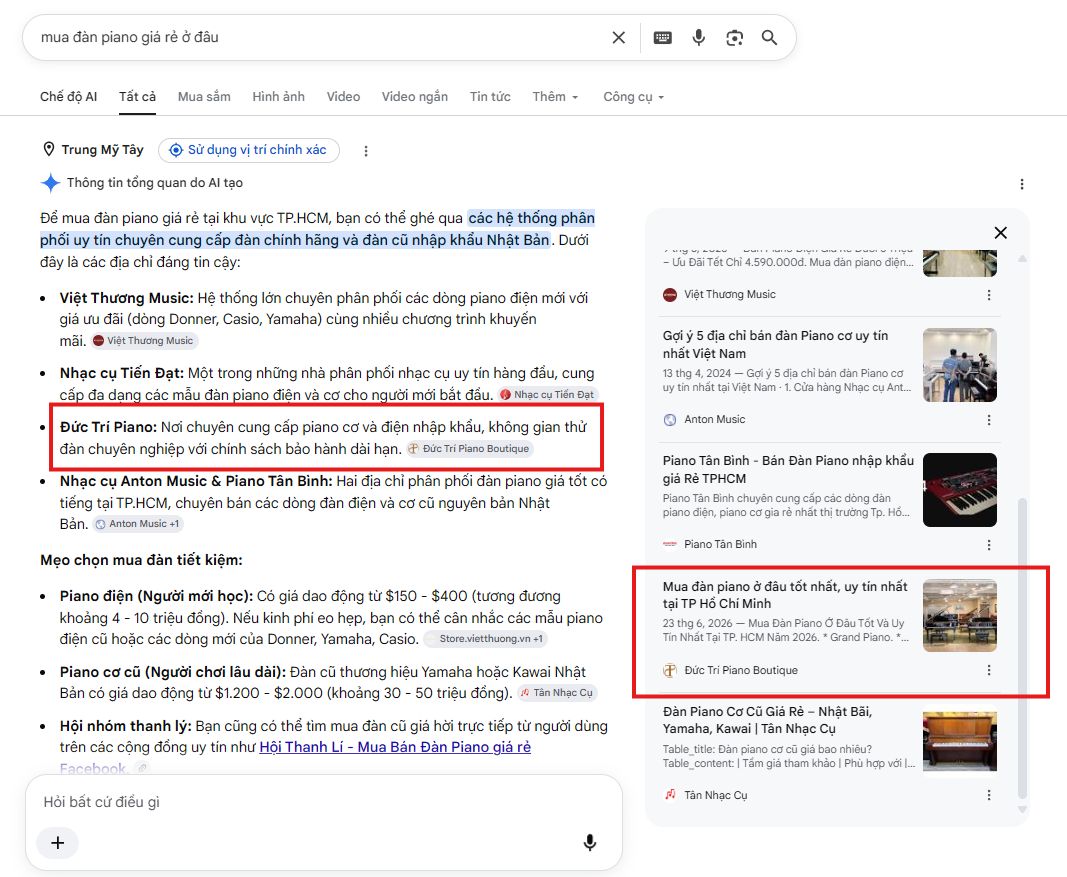Open options for Đức Trí Piano Boutique result
Viewport: 1067px width, 877px height.
click(x=989, y=670)
